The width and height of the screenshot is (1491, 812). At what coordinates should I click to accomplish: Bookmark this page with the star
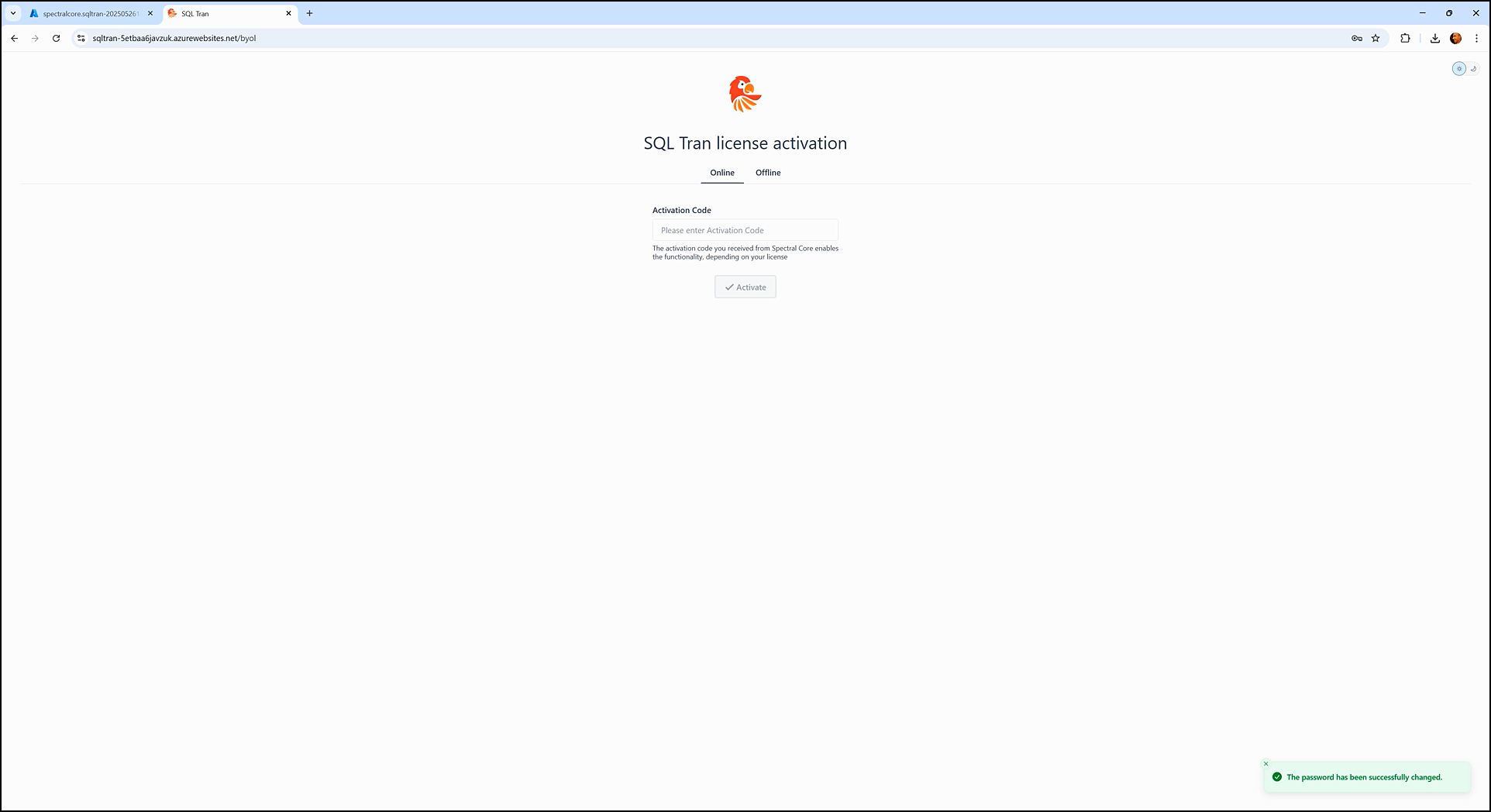[x=1376, y=38]
